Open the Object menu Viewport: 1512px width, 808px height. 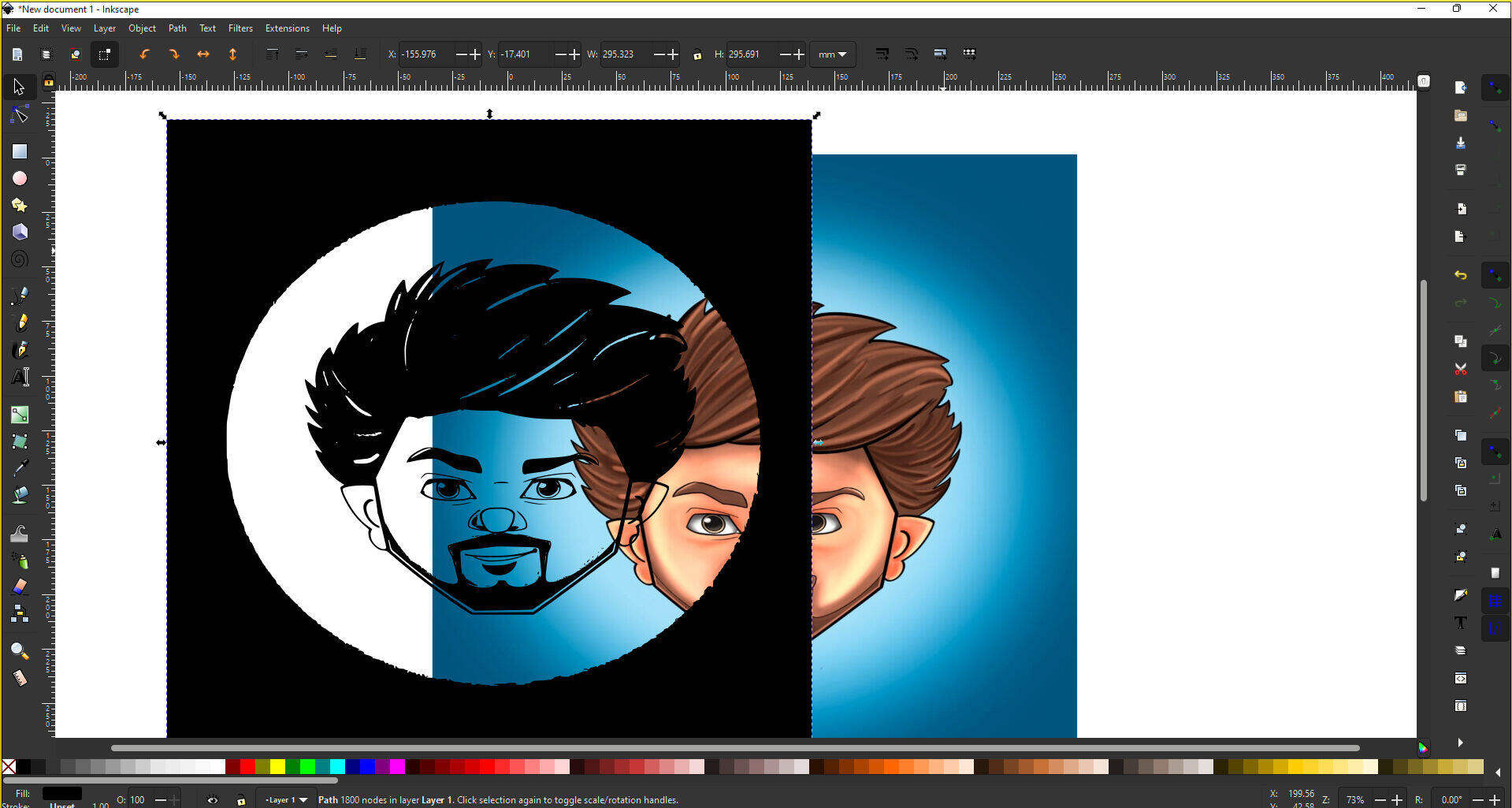(x=142, y=28)
